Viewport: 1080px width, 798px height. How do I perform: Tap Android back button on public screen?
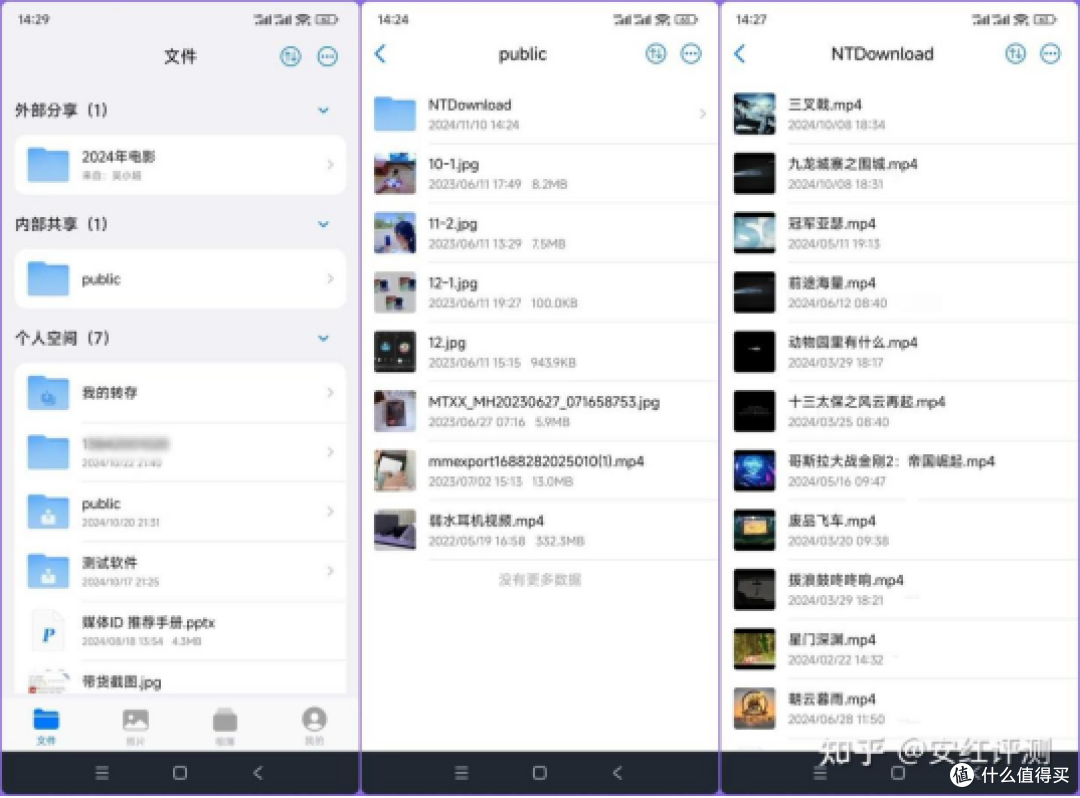[x=618, y=774]
